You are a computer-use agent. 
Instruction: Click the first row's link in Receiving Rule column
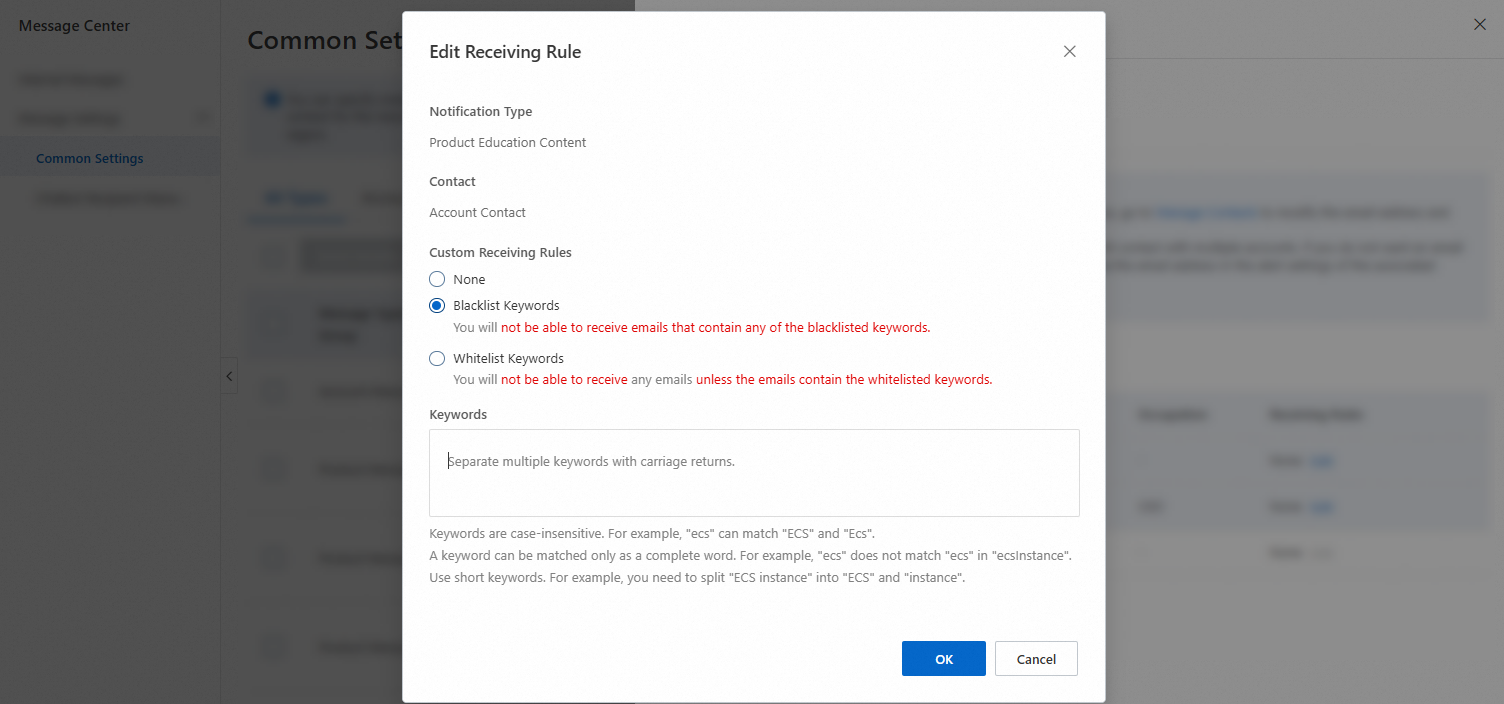1322,461
